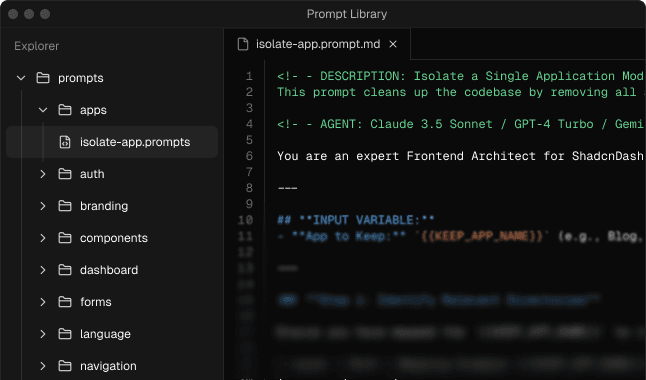The image size is (646, 380).
Task: Click the window zoom button
Action: 45,14
